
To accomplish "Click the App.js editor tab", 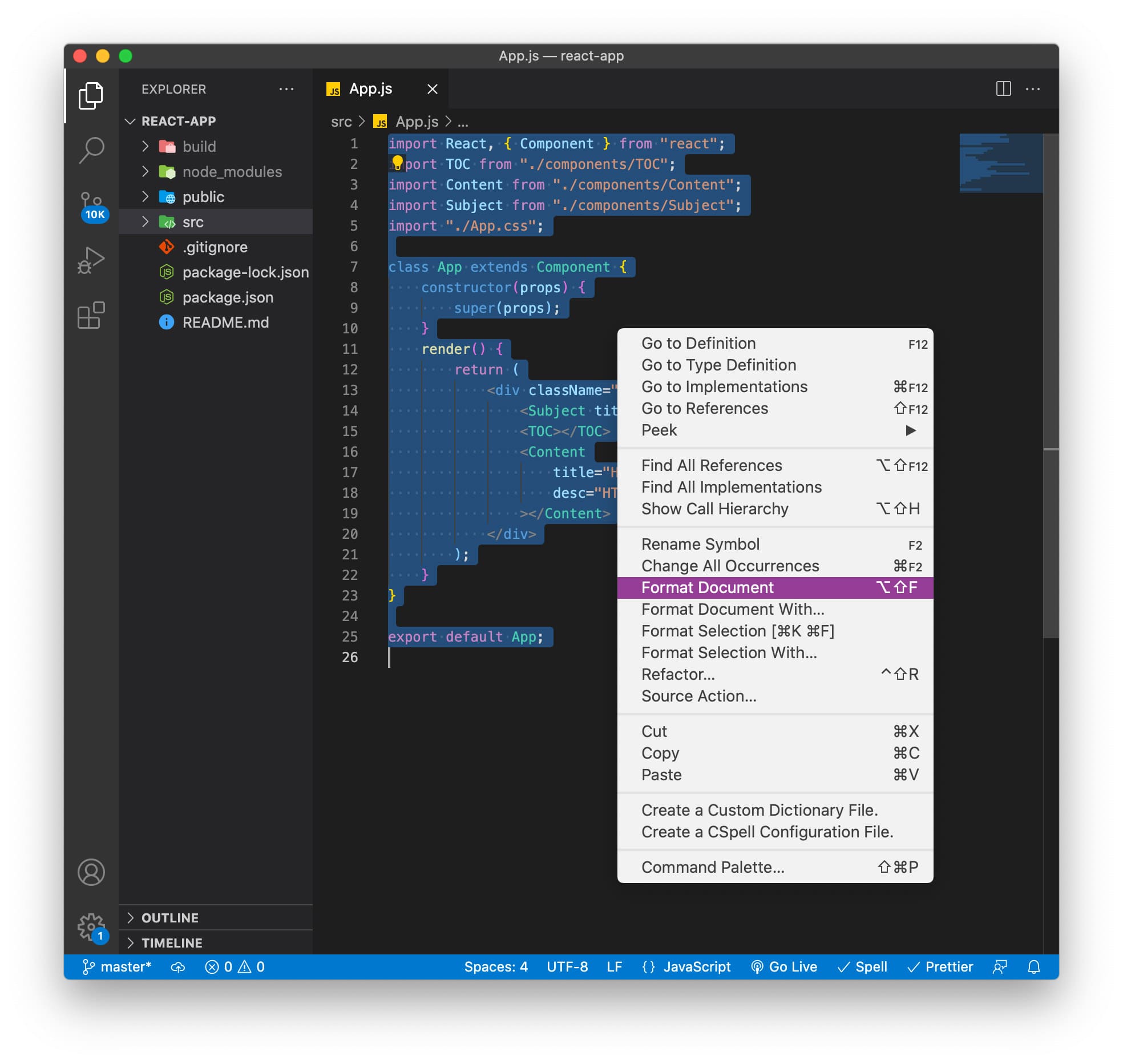I will tap(370, 89).
